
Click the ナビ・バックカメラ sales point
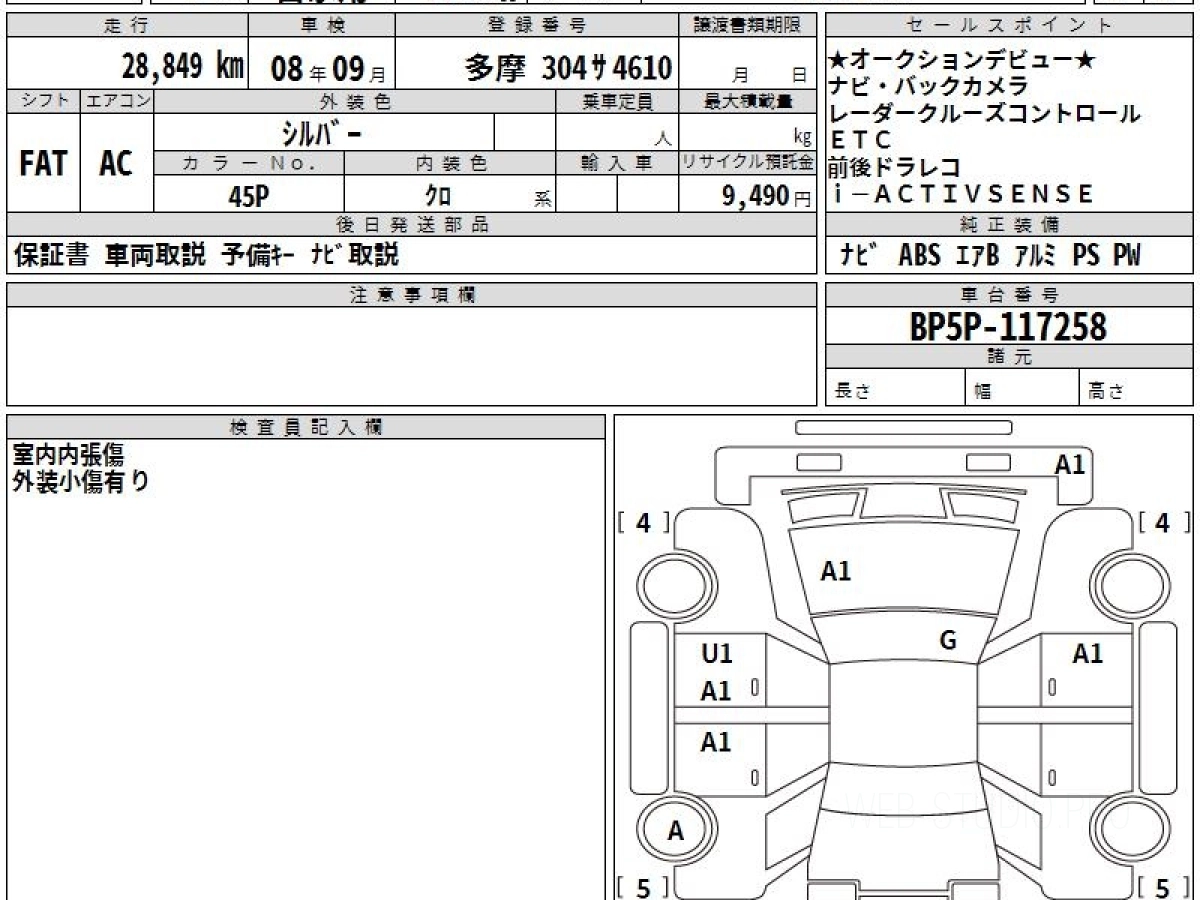pos(929,87)
